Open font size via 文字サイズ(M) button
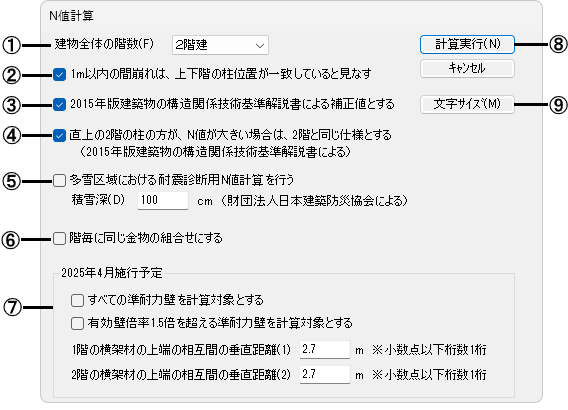 tap(467, 104)
